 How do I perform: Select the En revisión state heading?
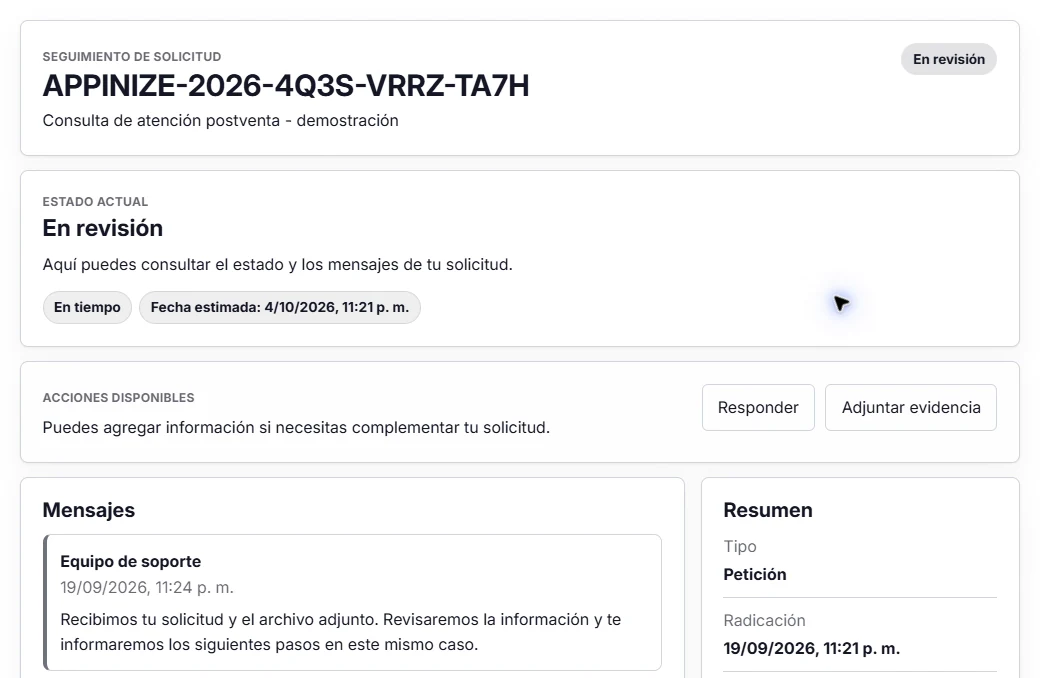[x=103, y=228]
